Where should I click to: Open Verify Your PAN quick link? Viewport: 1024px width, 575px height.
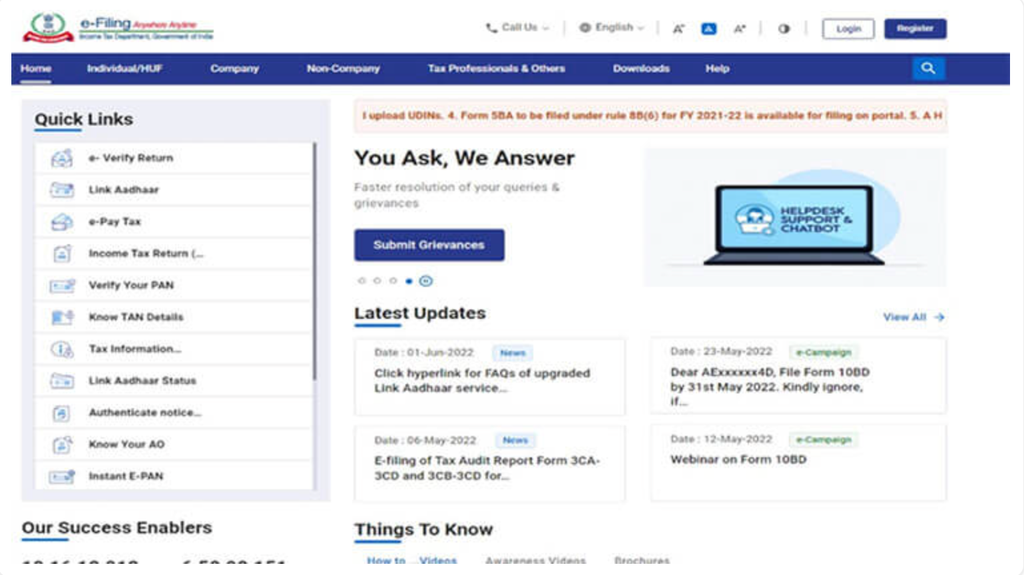click(174, 286)
